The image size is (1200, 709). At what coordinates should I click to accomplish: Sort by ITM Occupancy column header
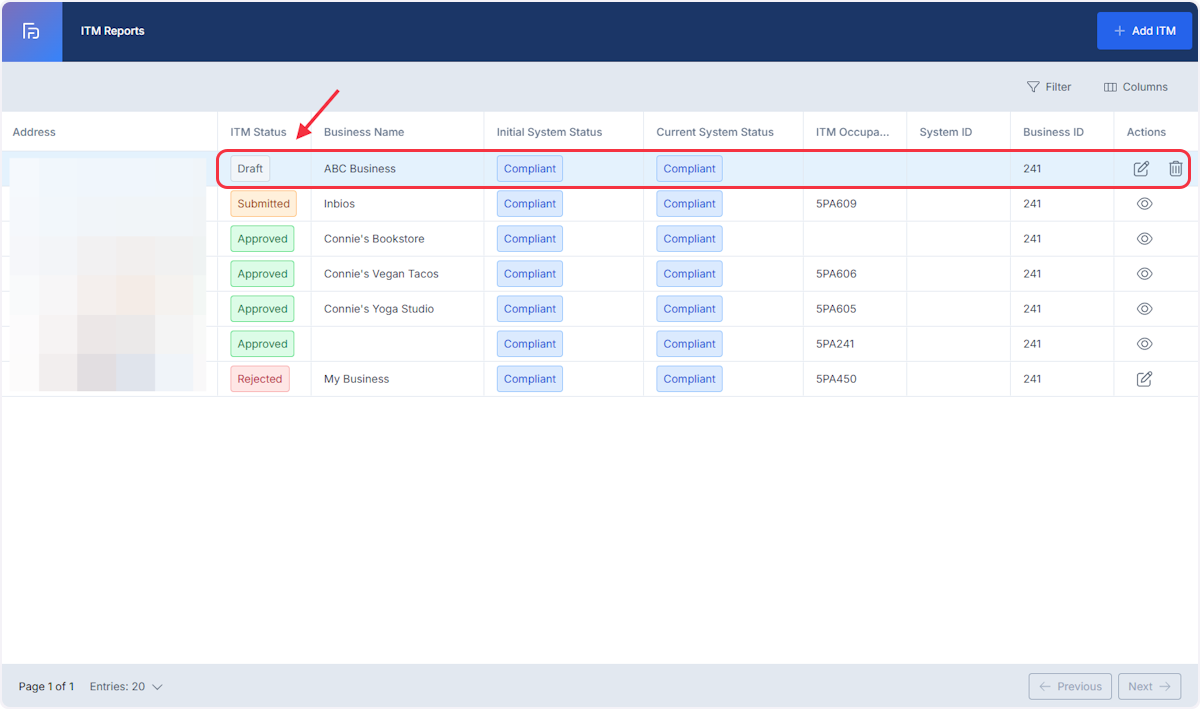coord(853,132)
